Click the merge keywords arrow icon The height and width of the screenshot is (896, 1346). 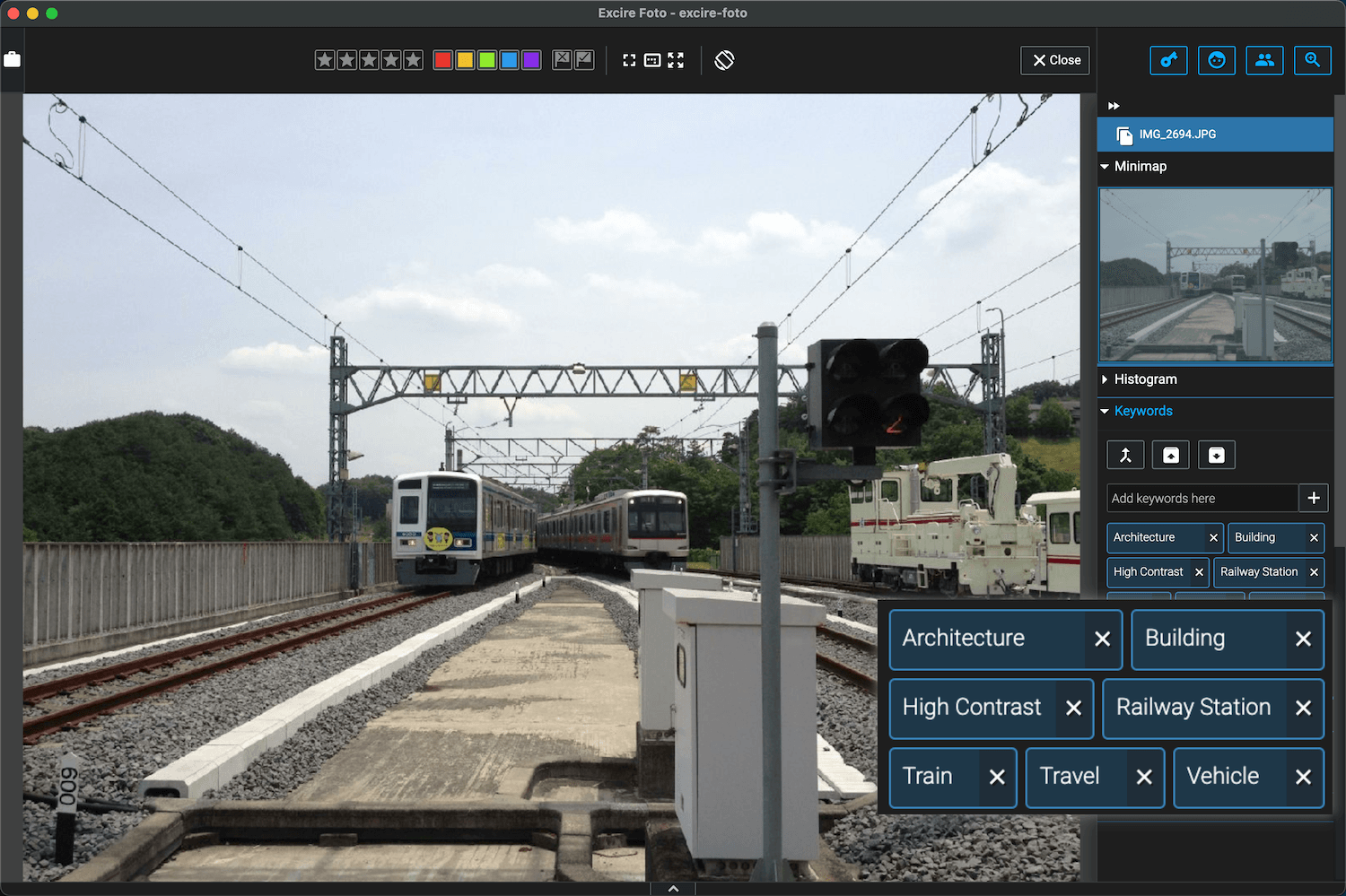[1125, 455]
